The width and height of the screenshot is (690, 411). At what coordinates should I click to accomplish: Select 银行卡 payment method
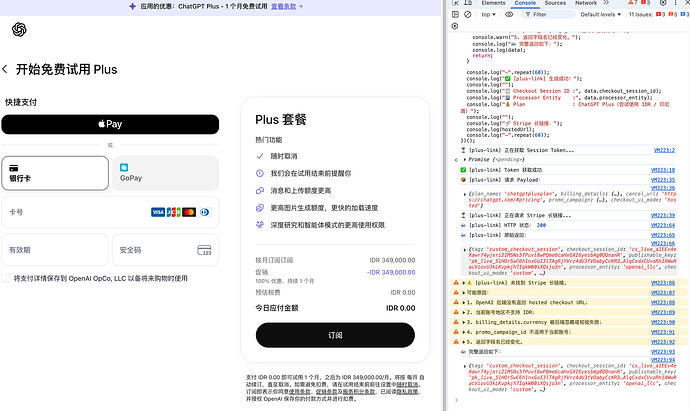point(55,173)
